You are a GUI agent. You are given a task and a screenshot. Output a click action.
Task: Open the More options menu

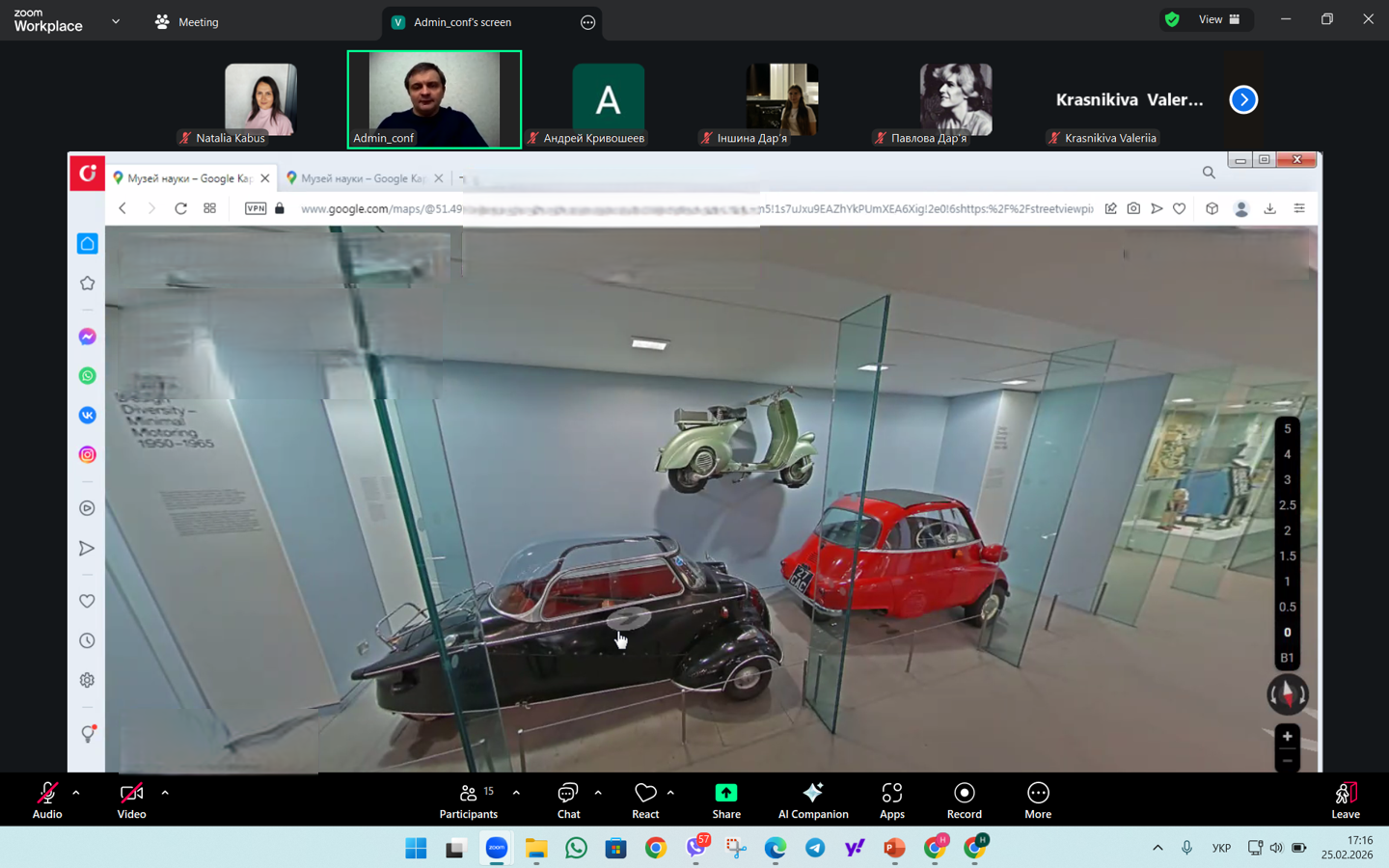coord(1037,800)
